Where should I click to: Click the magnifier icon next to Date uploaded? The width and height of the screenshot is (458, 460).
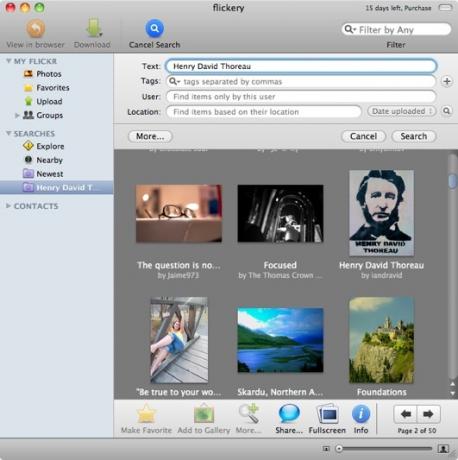pos(446,111)
